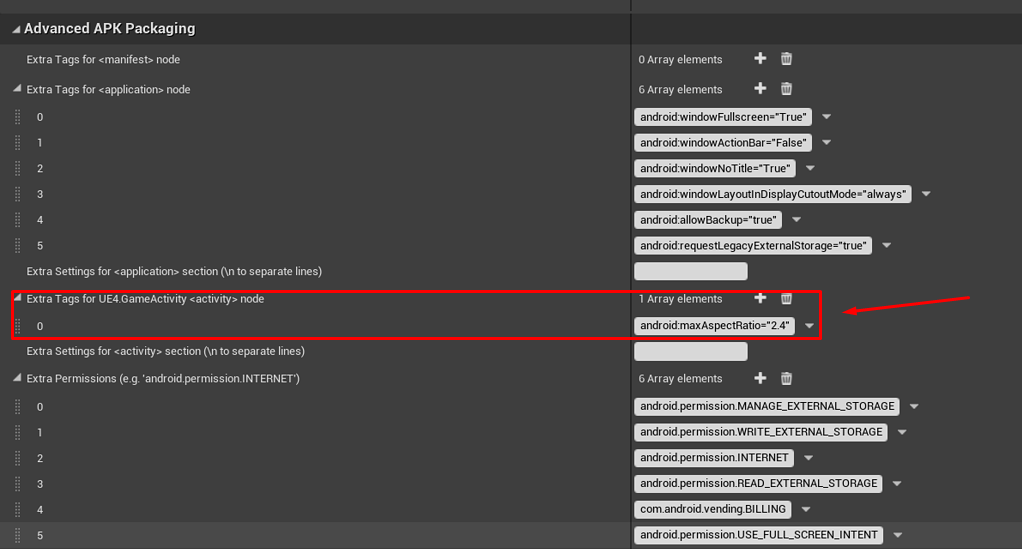Edit the WRITE_EXTERNAL_STORAGE permission field

point(761,432)
